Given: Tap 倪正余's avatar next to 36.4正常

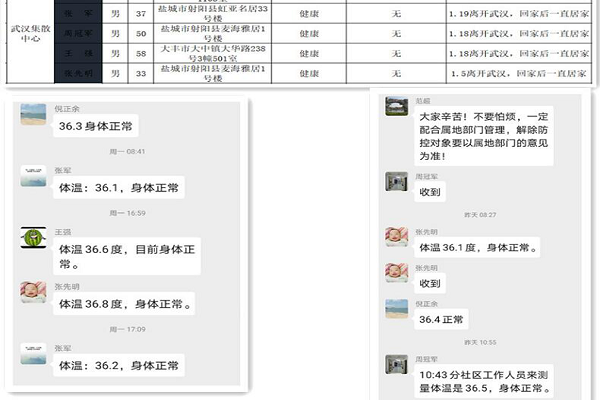Looking at the screenshot, I should point(396,310).
